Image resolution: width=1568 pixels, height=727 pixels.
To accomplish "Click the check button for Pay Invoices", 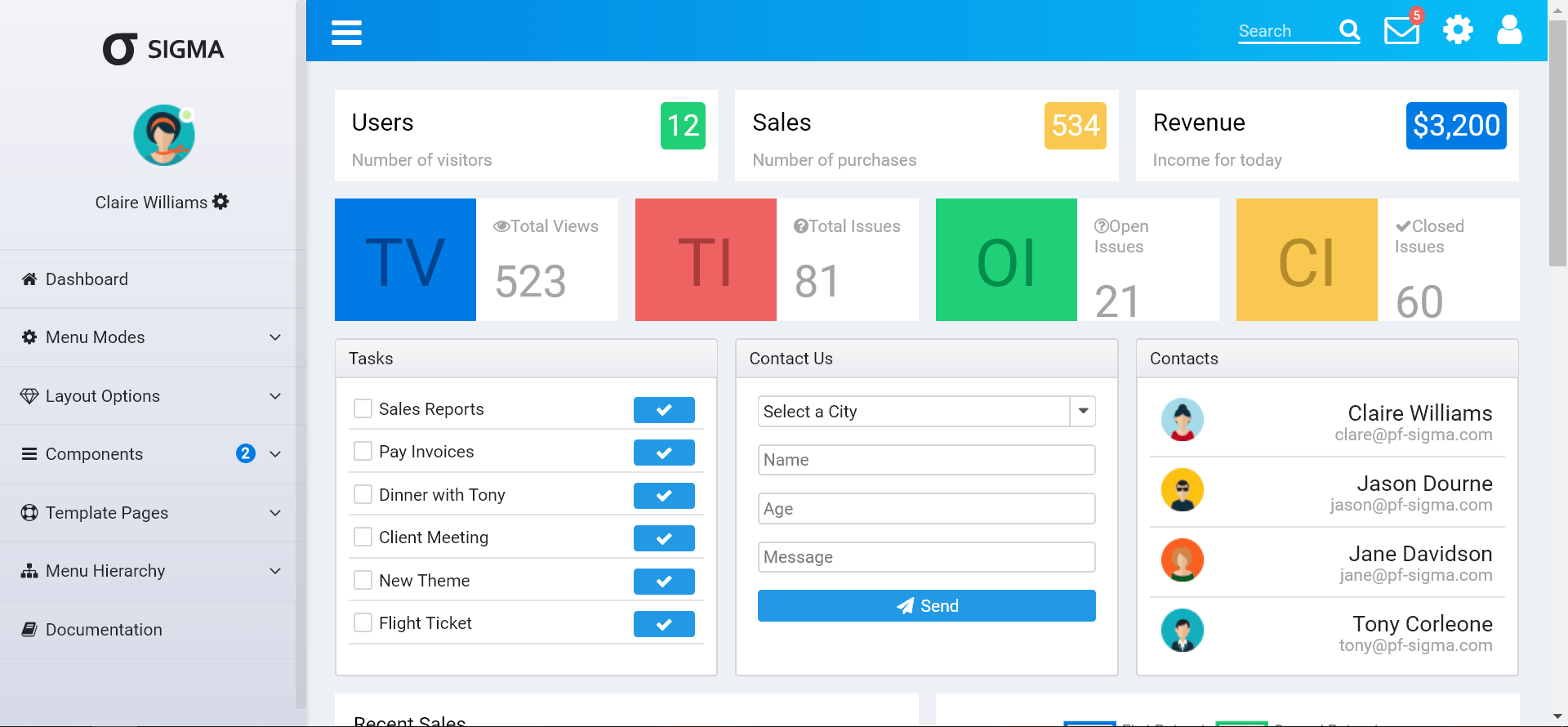I will (664, 453).
